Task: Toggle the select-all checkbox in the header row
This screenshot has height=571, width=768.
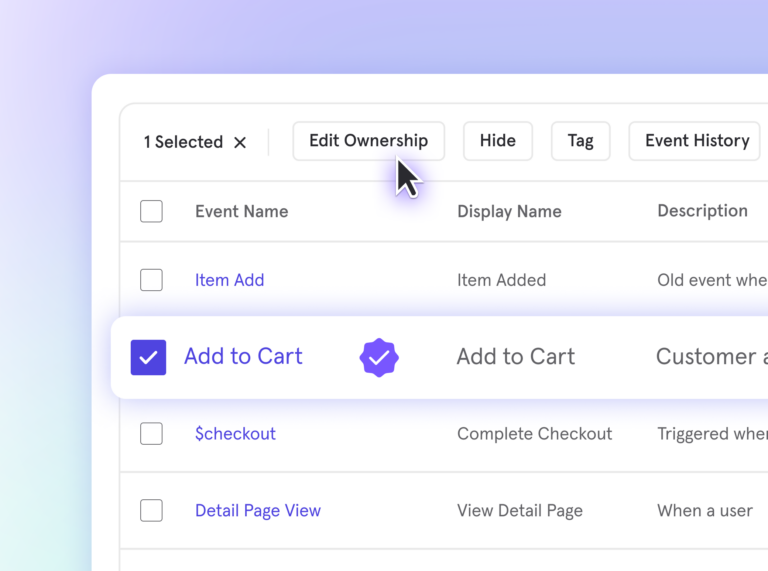Action: click(151, 211)
